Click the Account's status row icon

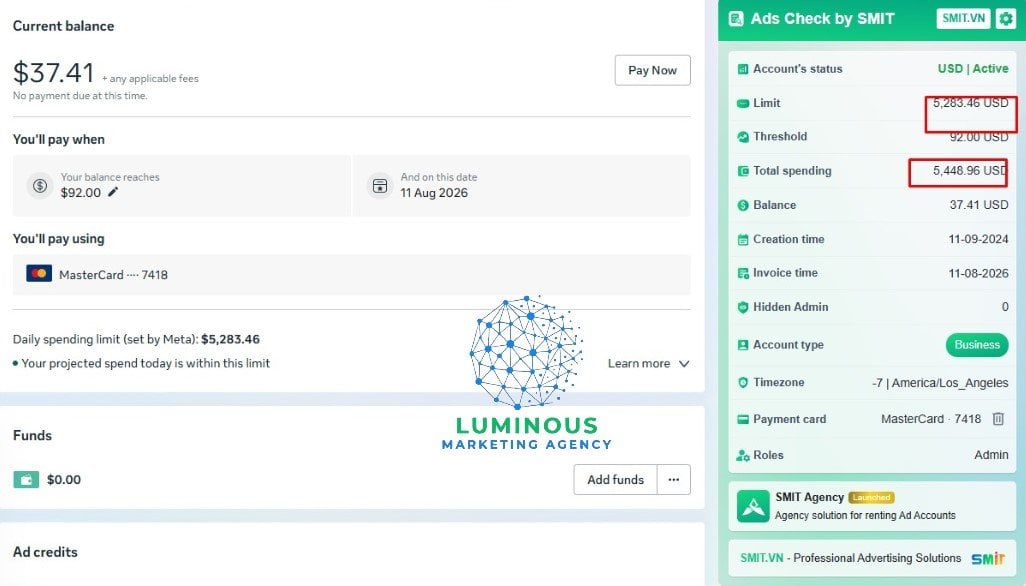(743, 69)
